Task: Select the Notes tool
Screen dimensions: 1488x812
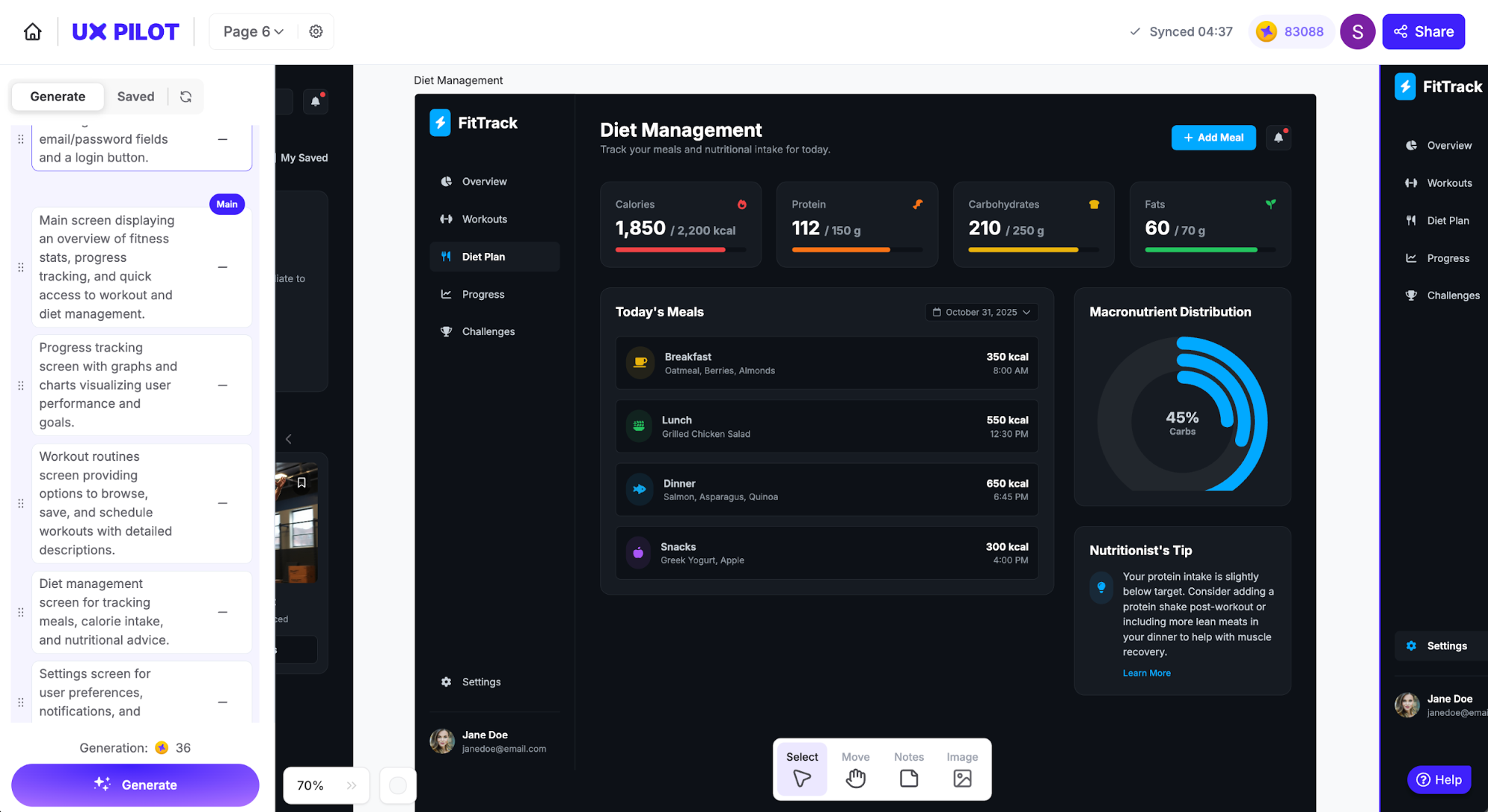Action: point(908,769)
